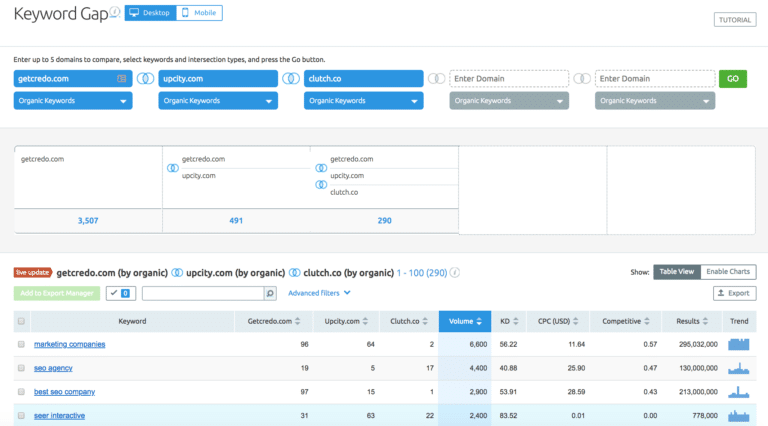768x426 pixels.
Task: Click the live update badge
Action: 33,273
